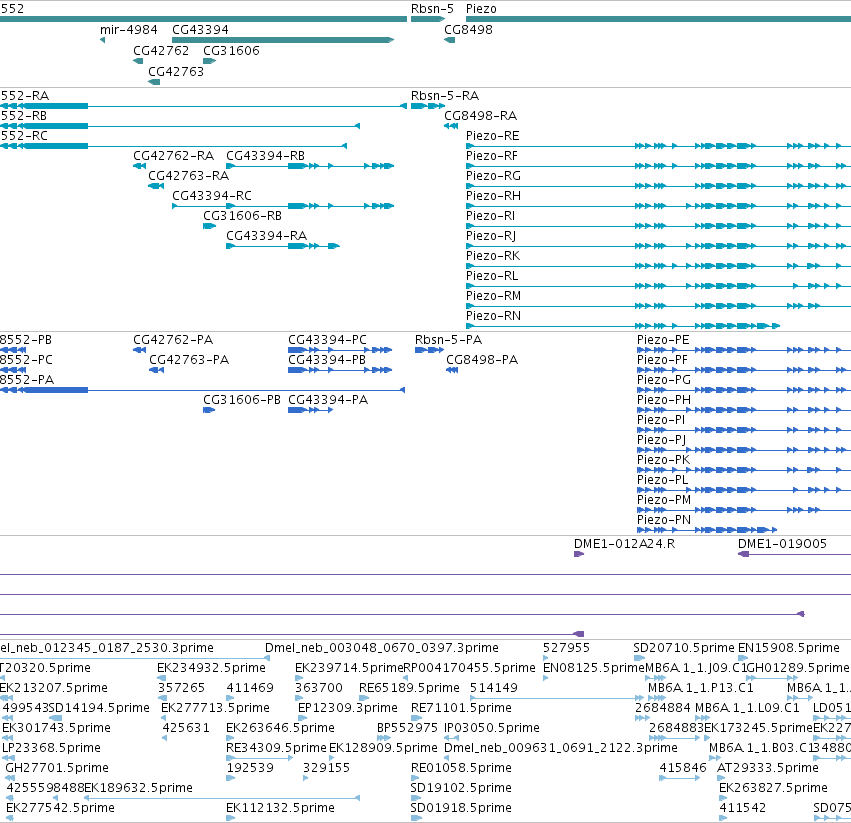
Task: Select the Piezo-PK protein label
Action: coord(663,460)
